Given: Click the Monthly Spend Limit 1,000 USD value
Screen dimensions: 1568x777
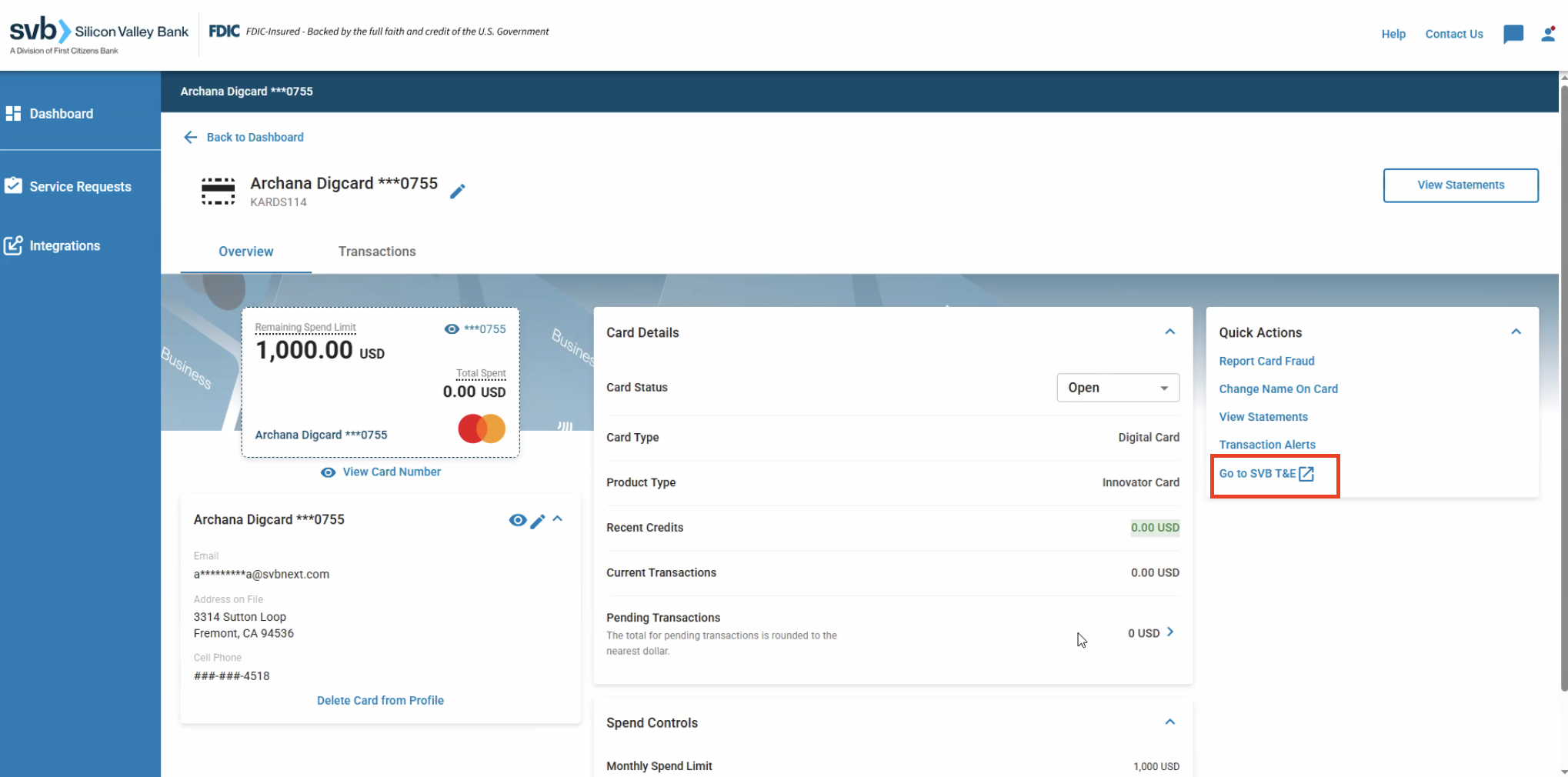Looking at the screenshot, I should pyautogui.click(x=1156, y=767).
